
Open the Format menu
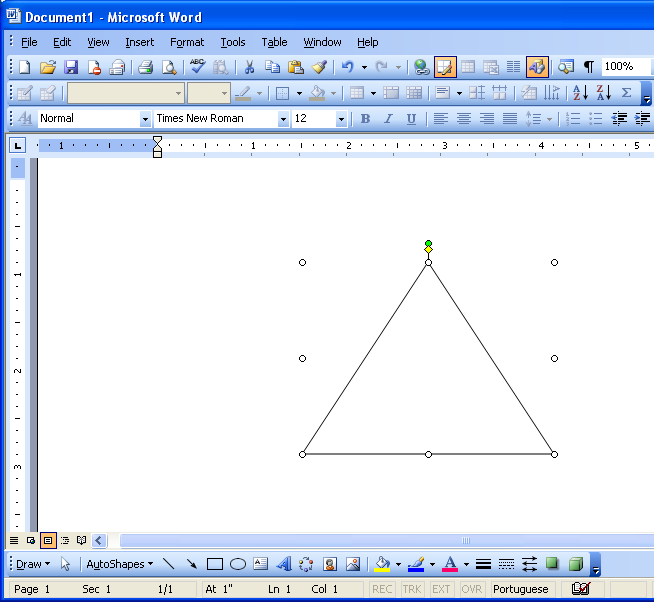coord(187,42)
